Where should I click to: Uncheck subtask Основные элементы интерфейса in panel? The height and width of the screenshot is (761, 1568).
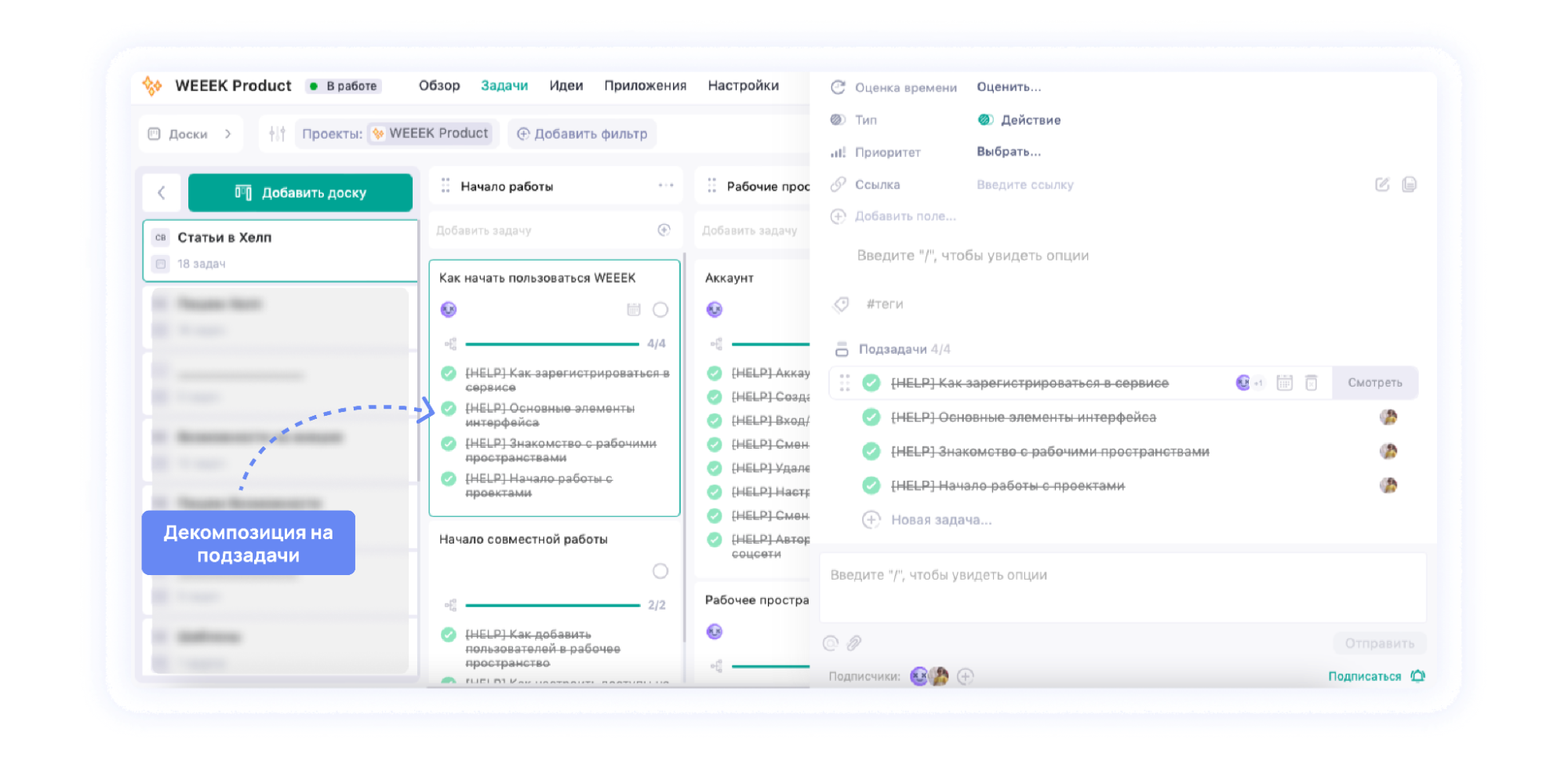pos(871,417)
